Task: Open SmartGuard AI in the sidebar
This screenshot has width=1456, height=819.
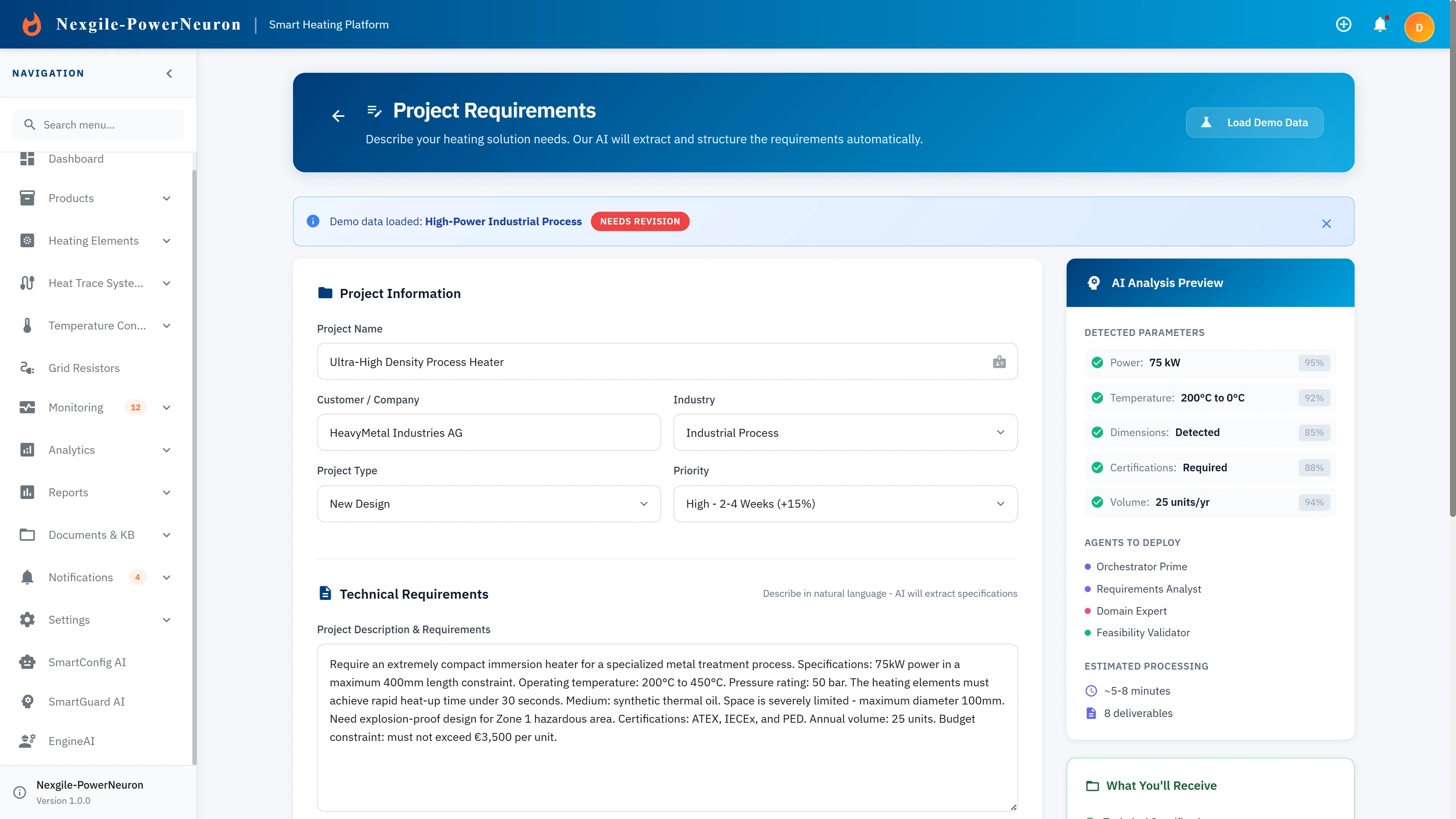Action: point(86,701)
